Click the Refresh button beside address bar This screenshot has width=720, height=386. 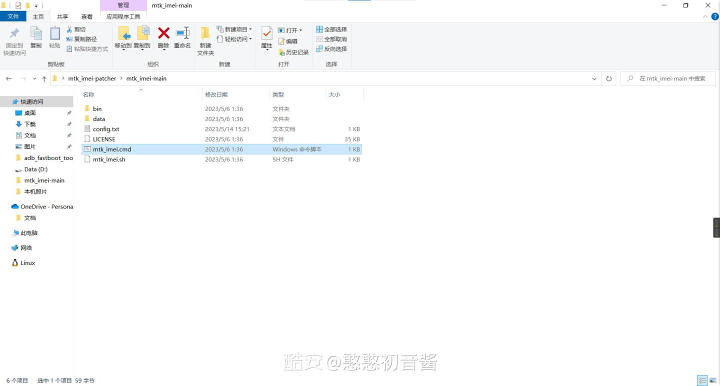(609, 78)
